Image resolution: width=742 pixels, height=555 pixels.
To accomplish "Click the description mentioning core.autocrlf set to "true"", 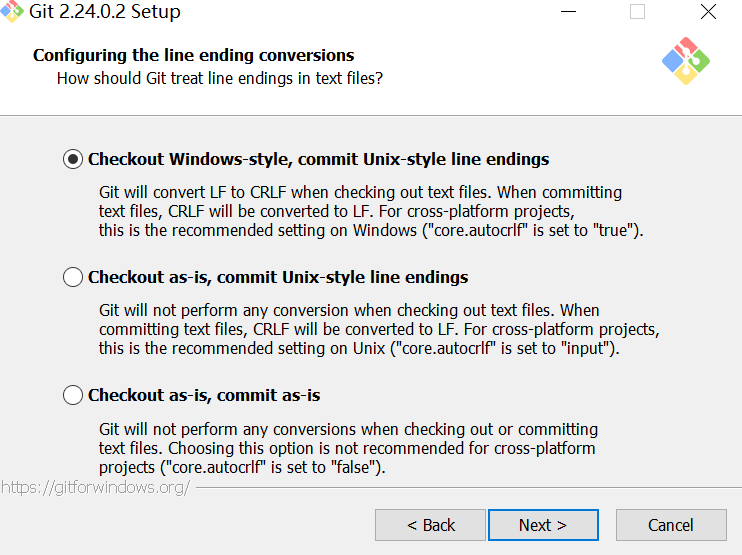I will click(x=371, y=211).
